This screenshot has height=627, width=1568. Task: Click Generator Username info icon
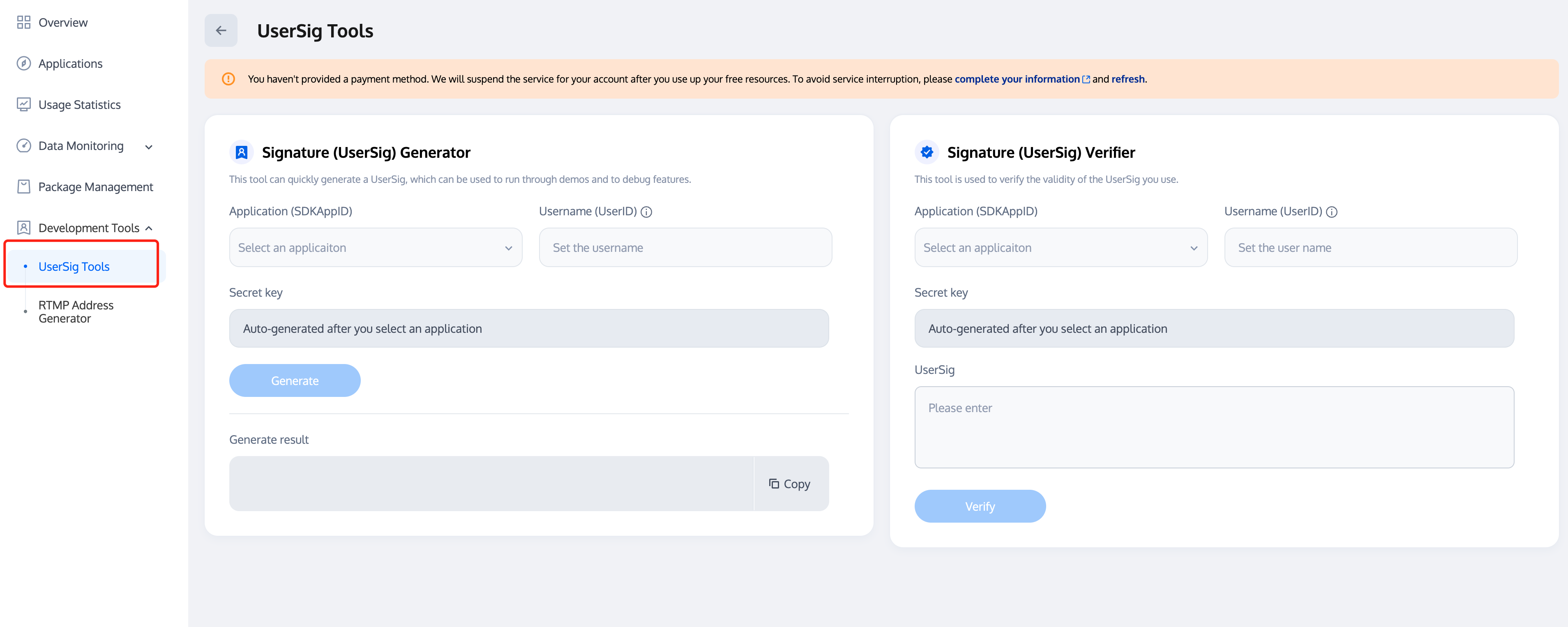pyautogui.click(x=646, y=212)
